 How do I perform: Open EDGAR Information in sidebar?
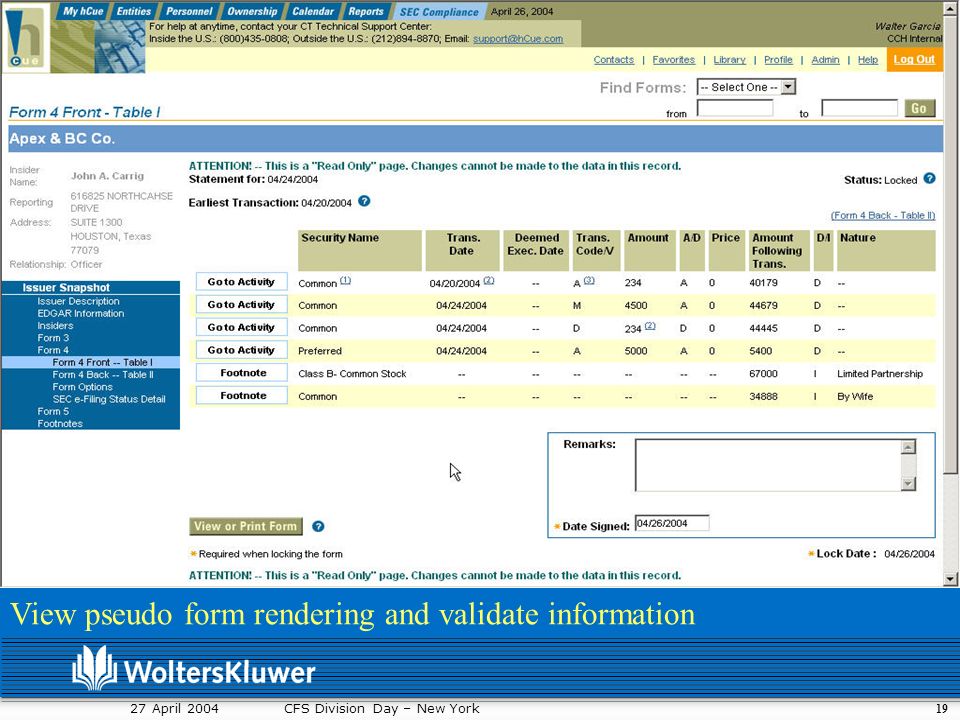click(80, 313)
